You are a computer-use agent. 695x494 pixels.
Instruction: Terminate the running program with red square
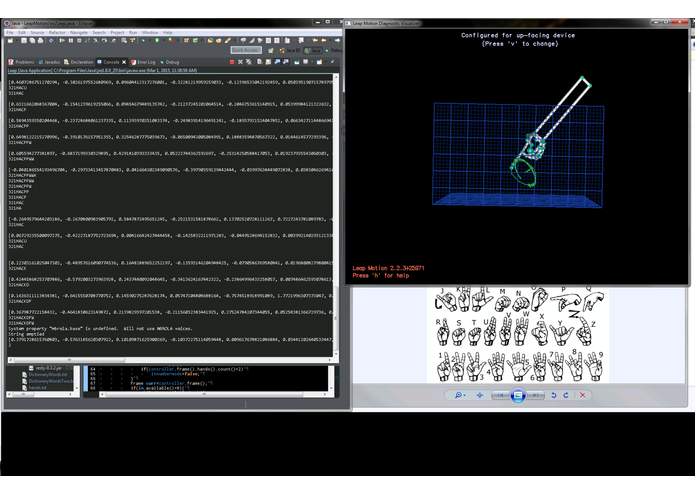[231, 62]
